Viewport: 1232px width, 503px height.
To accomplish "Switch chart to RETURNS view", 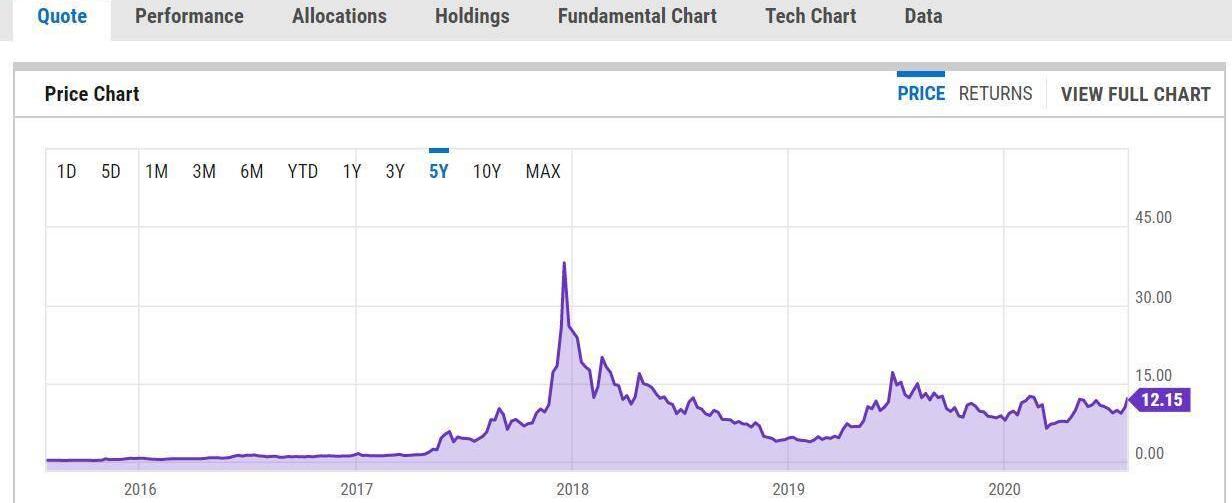I will (x=995, y=94).
